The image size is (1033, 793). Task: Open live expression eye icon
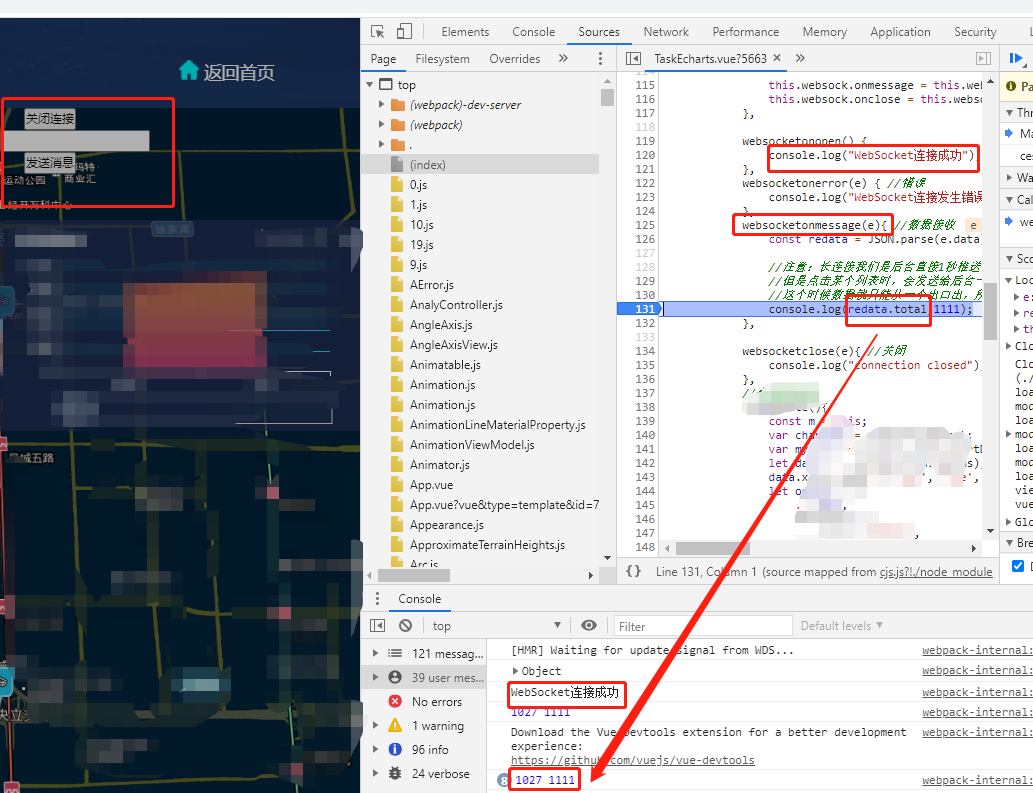click(589, 626)
